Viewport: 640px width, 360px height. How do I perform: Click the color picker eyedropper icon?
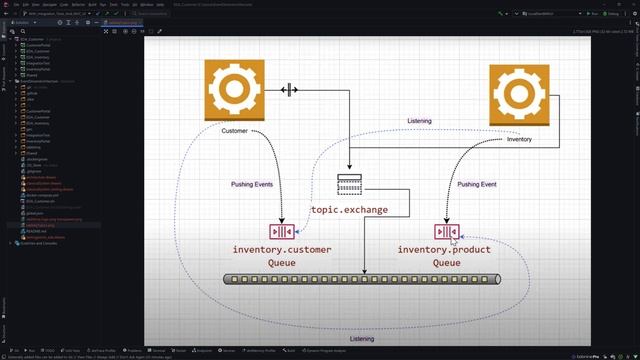point(160,31)
